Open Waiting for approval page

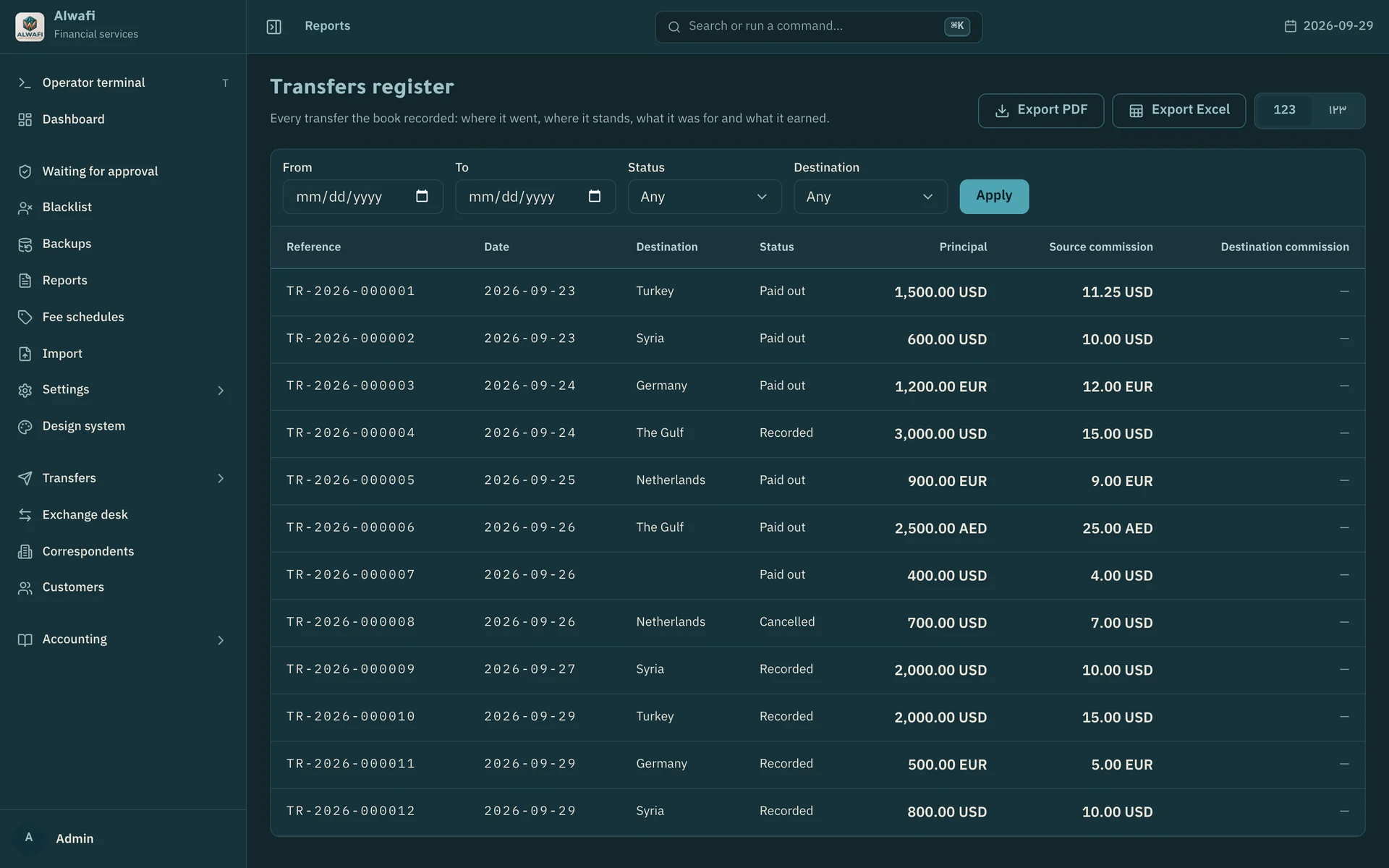pos(123,171)
